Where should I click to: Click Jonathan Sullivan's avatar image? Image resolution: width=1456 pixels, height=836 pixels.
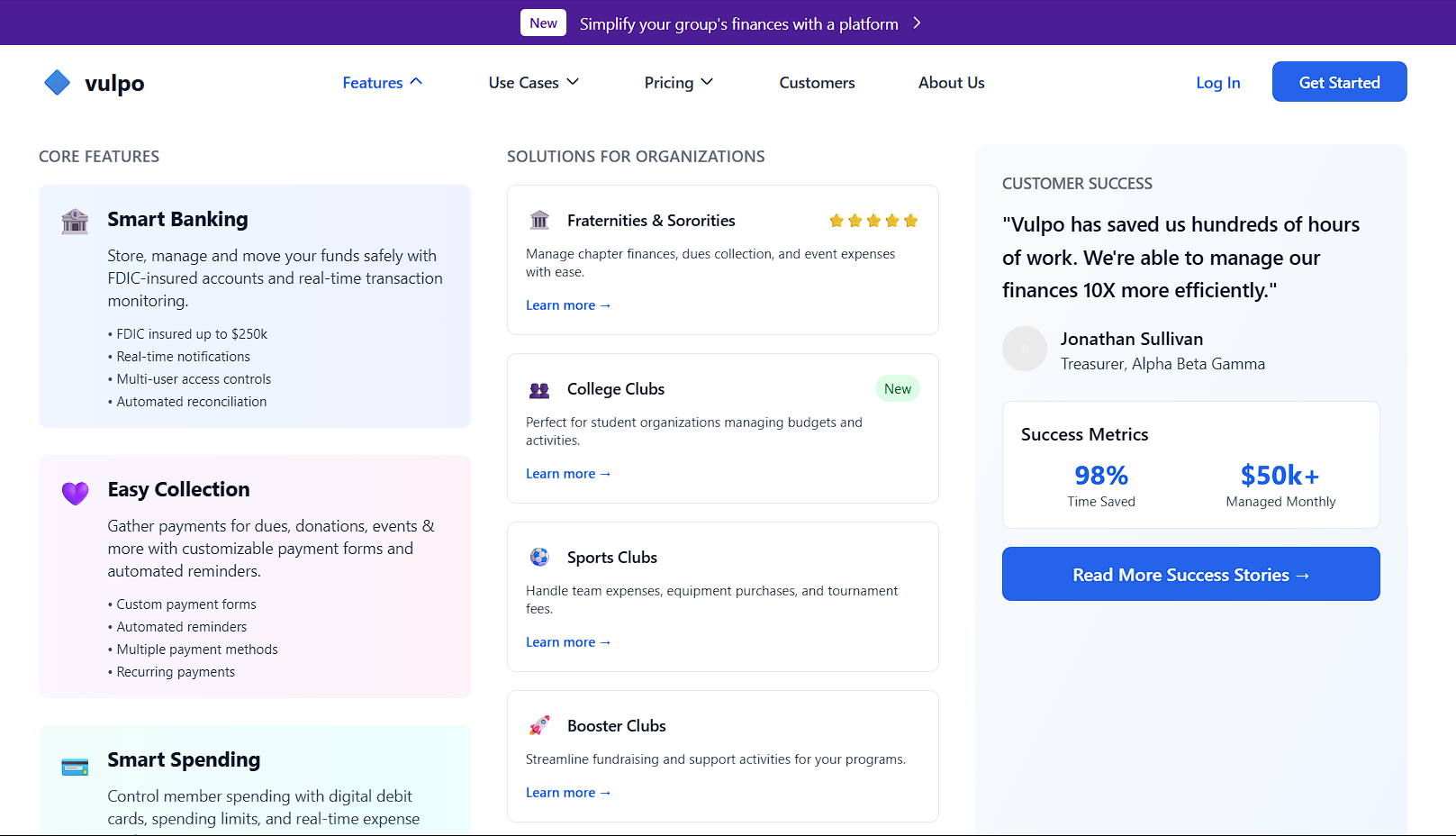pos(1025,349)
